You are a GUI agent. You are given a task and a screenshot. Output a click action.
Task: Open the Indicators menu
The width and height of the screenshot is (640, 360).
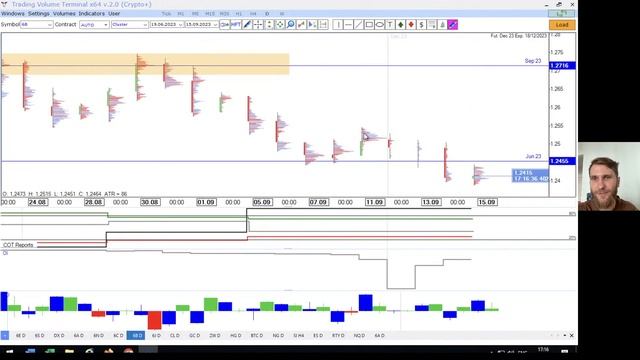coord(91,13)
